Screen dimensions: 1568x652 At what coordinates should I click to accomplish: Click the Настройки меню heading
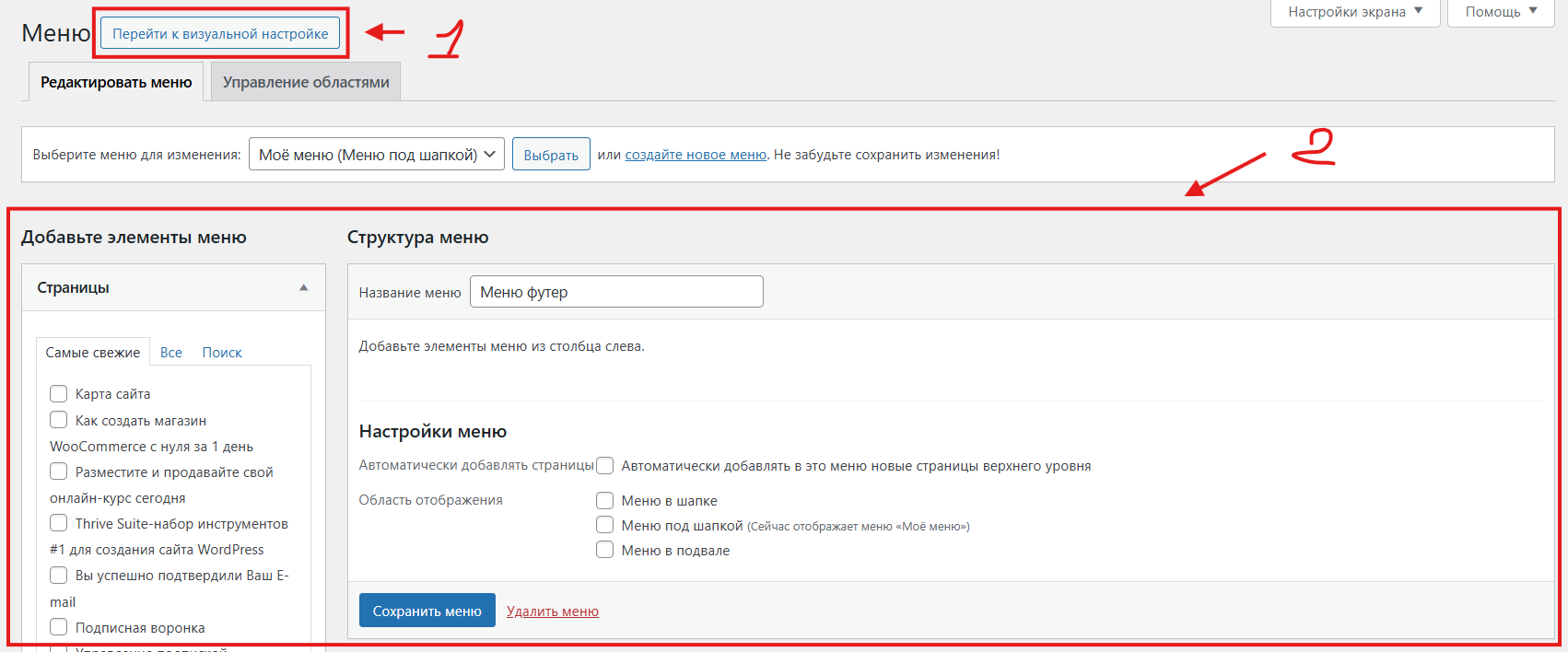[x=433, y=432]
